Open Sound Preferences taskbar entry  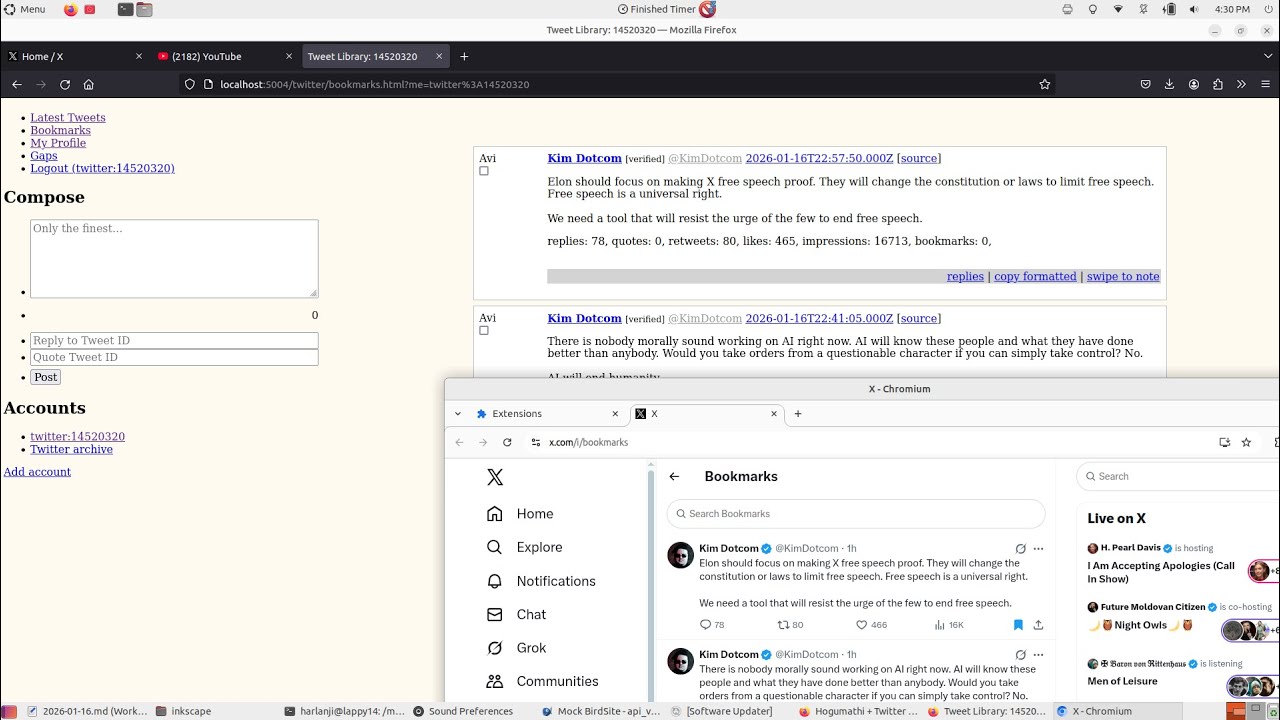click(462, 711)
